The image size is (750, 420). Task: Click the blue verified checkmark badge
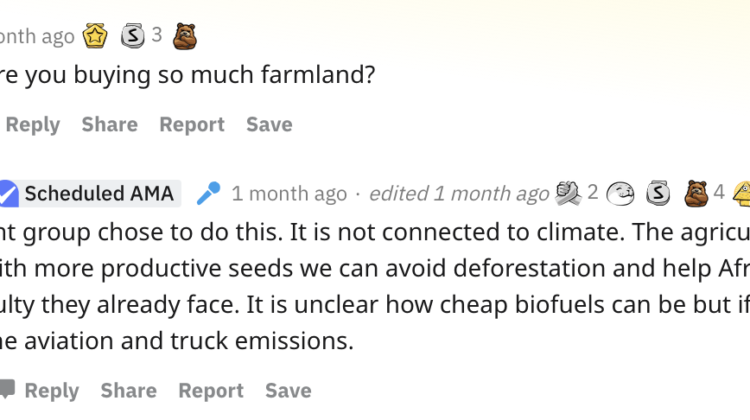7,193
